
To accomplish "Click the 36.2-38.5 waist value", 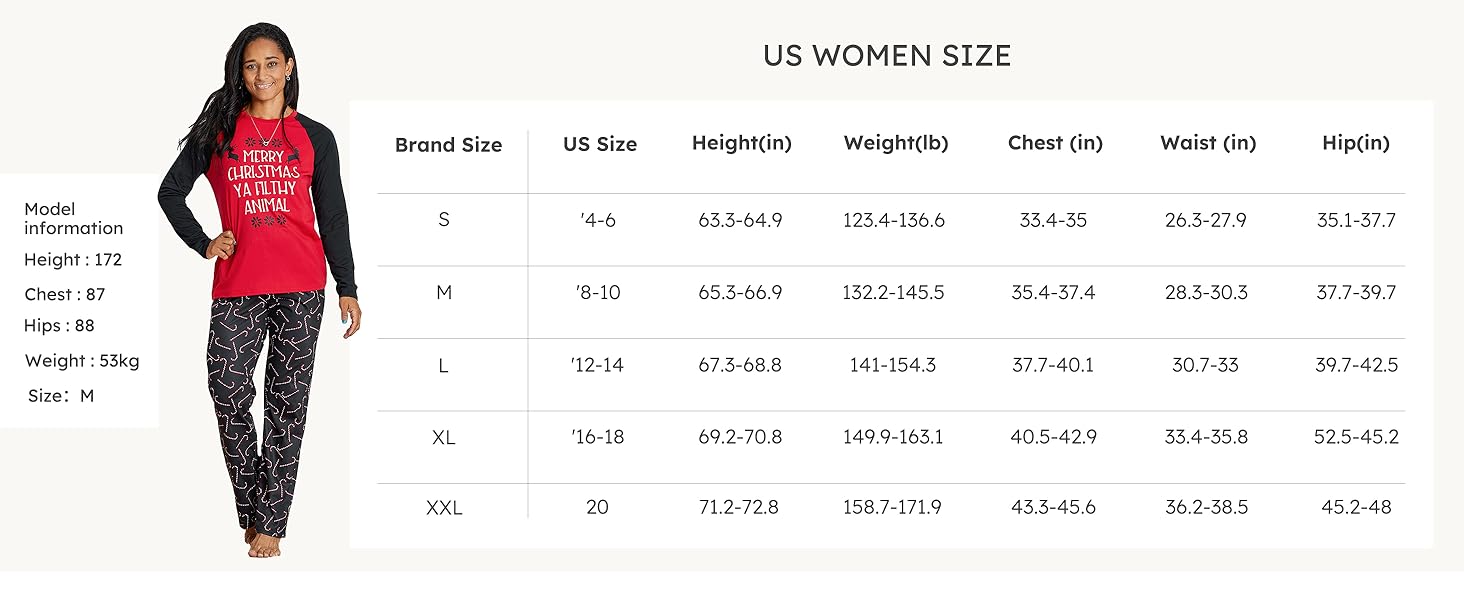I will (x=1207, y=507).
